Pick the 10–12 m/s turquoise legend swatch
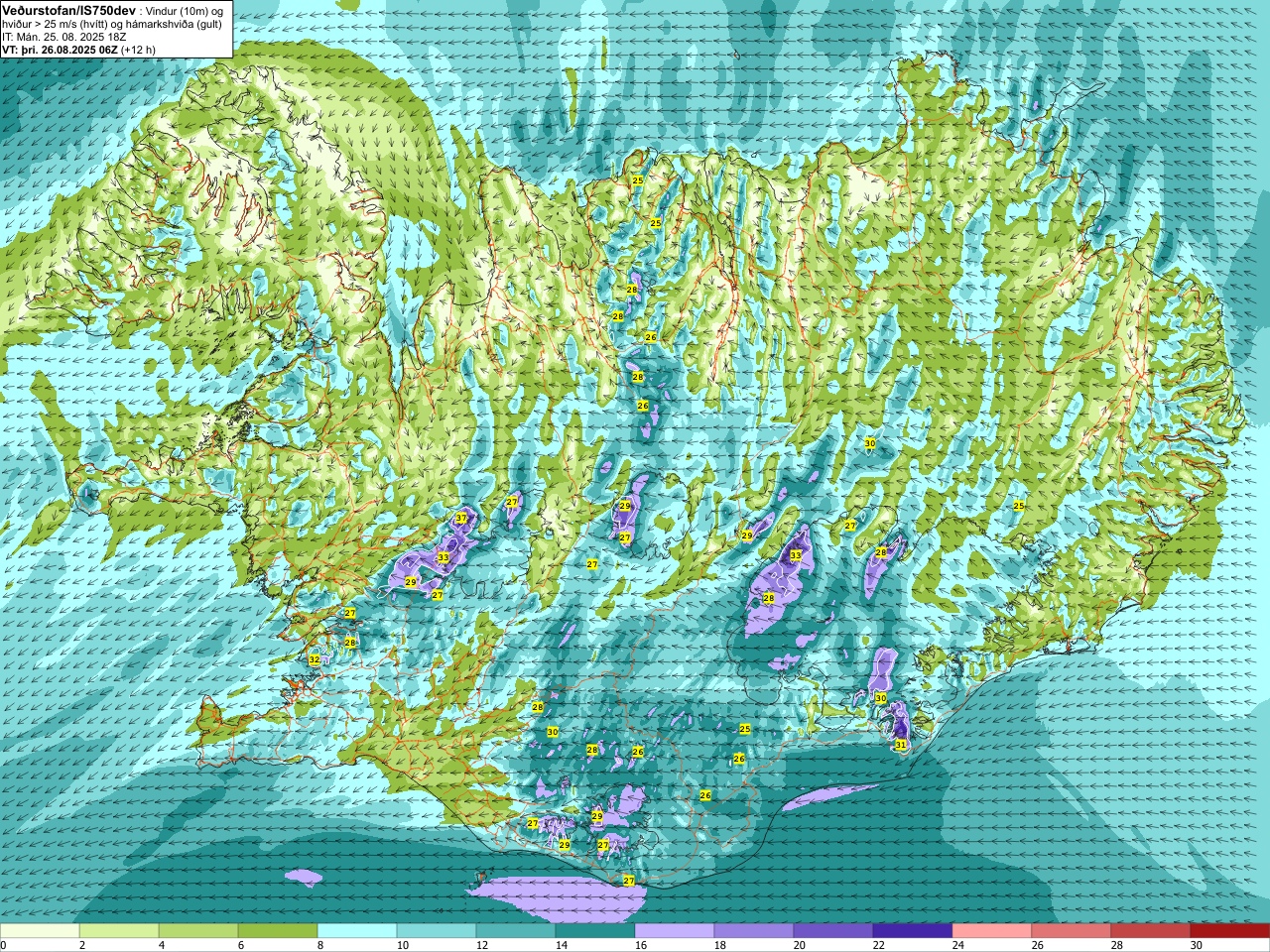Viewport: 1270px width, 952px height. (437, 931)
